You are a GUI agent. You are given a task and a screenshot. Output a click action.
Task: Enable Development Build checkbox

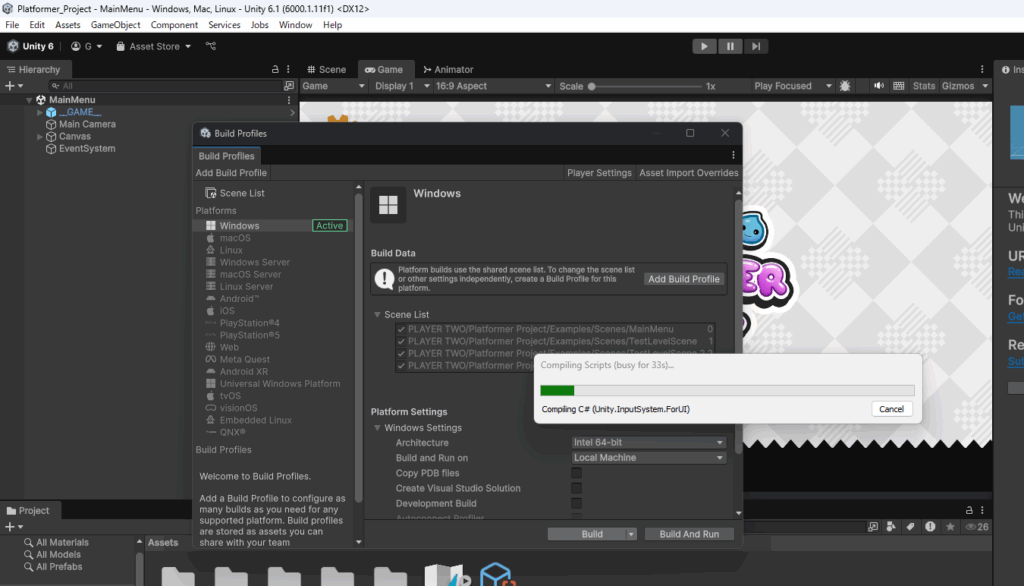tap(576, 504)
